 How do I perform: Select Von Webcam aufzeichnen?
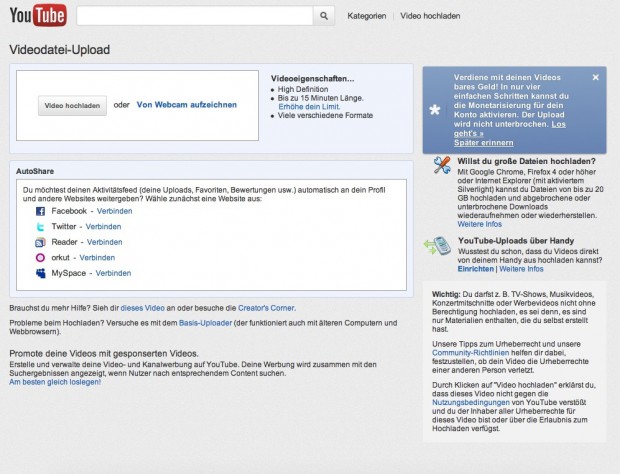coord(187,105)
